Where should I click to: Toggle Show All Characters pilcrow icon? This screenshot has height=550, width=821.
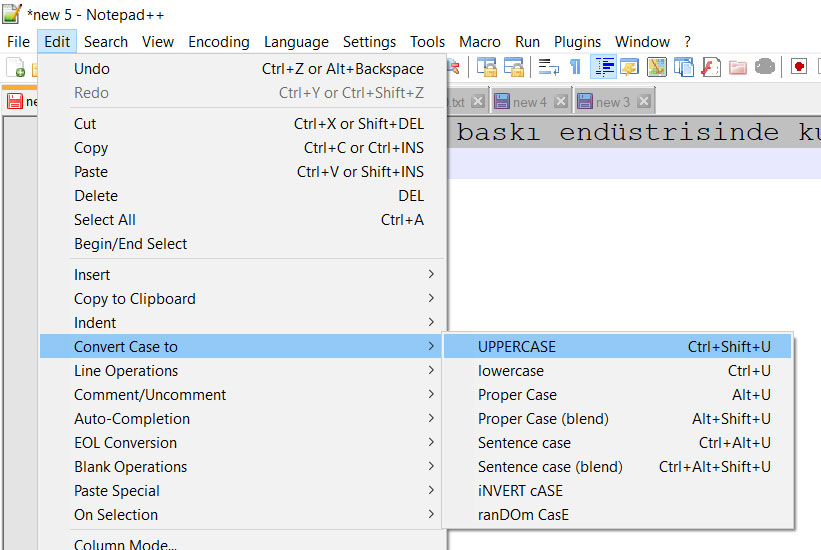pyautogui.click(x=575, y=67)
